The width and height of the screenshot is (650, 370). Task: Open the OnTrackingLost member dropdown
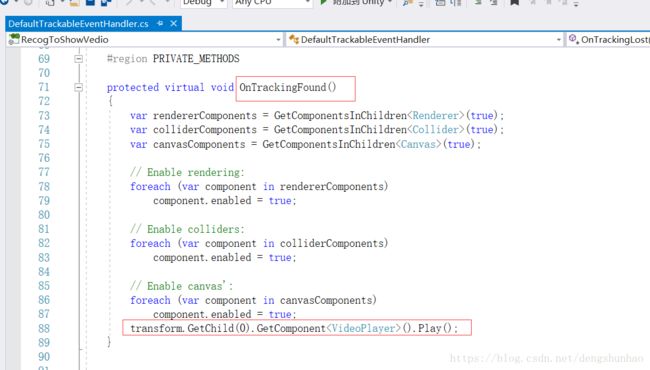(609, 40)
